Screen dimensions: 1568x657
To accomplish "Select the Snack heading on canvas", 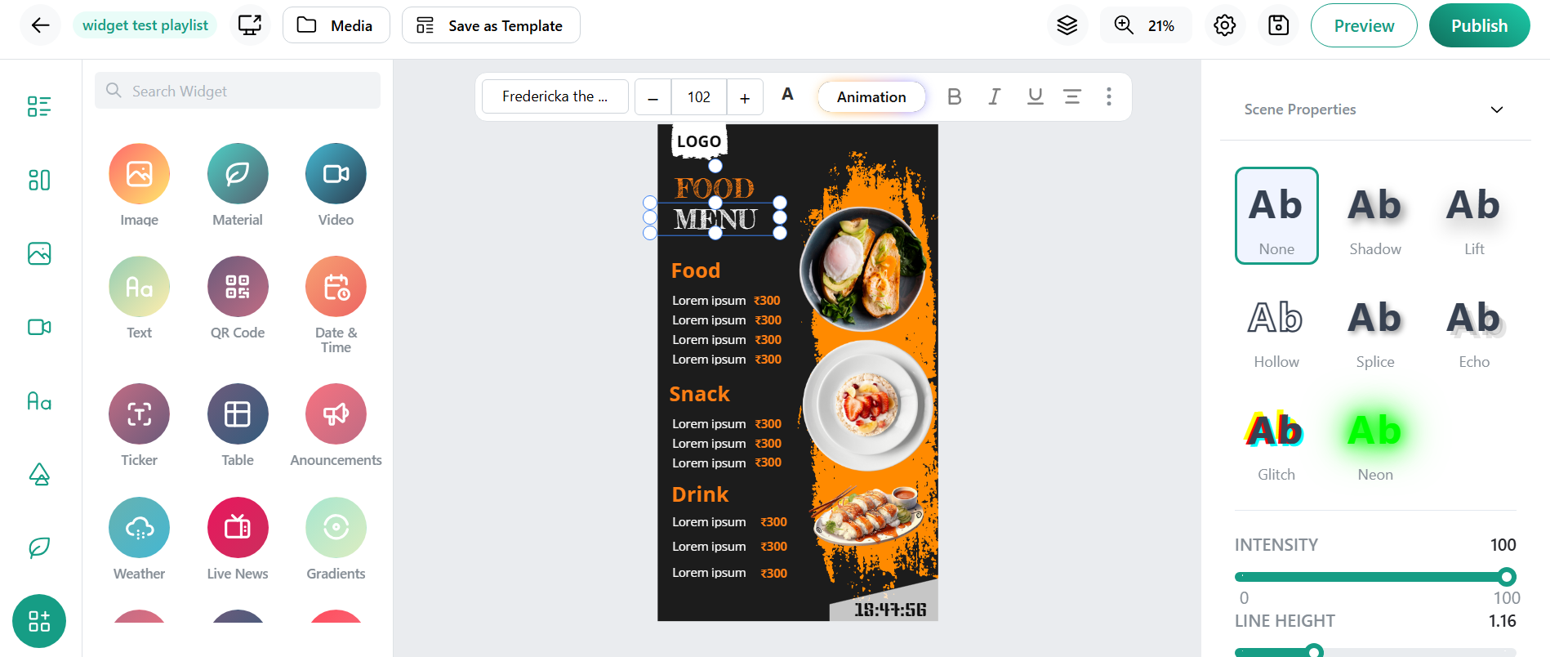I will pyautogui.click(x=699, y=394).
